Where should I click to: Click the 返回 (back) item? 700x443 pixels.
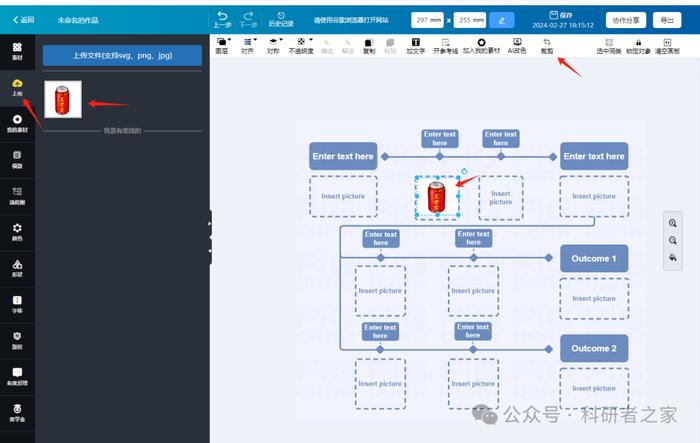pos(24,20)
